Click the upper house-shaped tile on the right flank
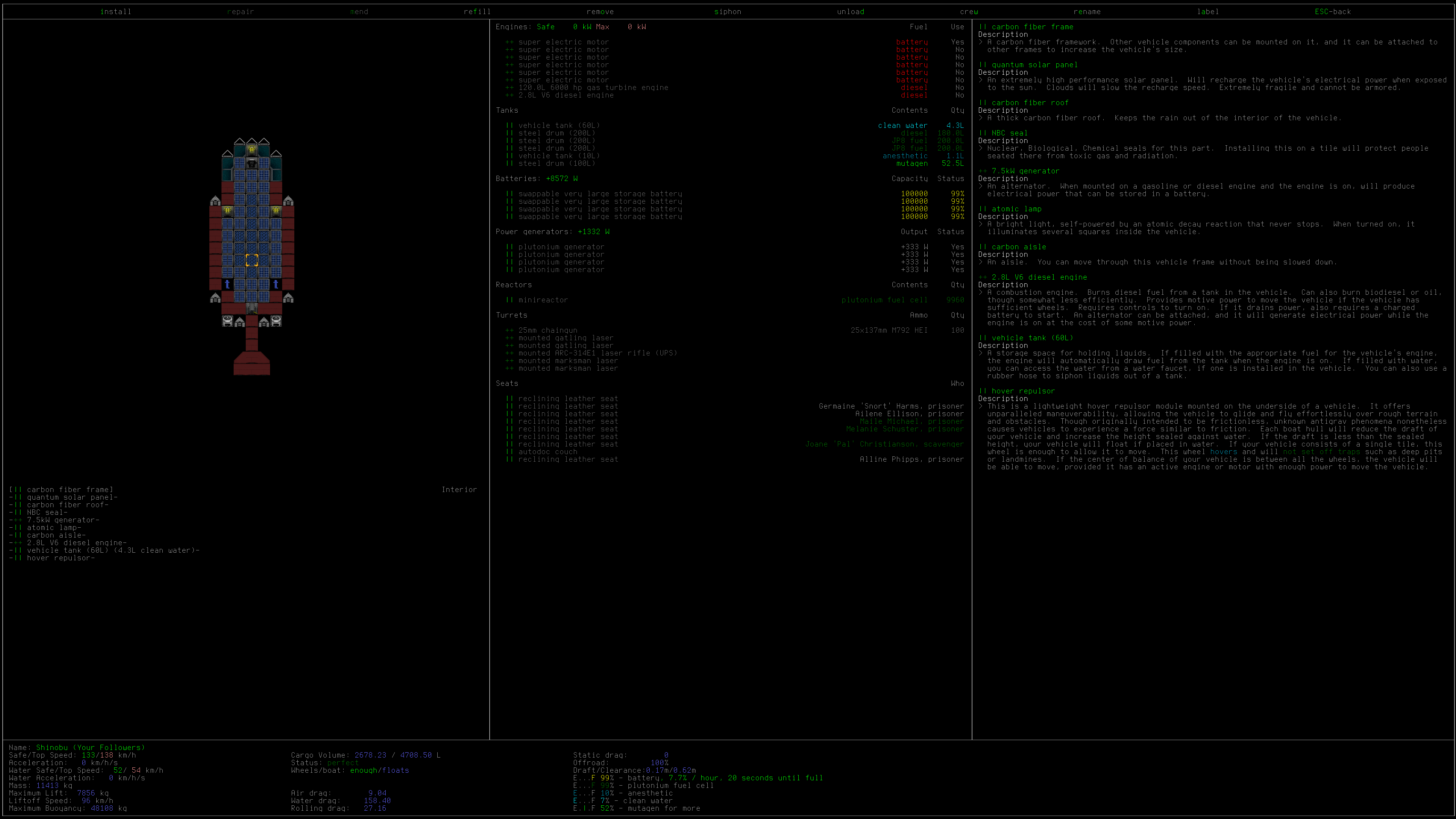This screenshot has width=1456, height=819. (288, 201)
